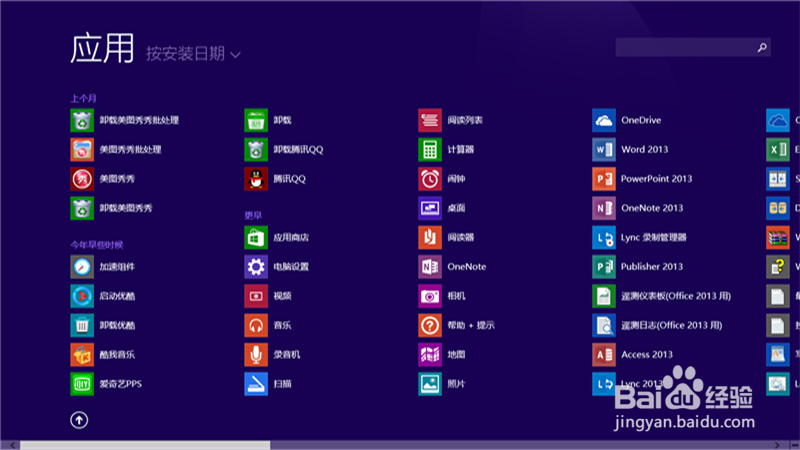The width and height of the screenshot is (800, 450).
Task: Open OneDrive cloud icon
Action: (x=604, y=120)
